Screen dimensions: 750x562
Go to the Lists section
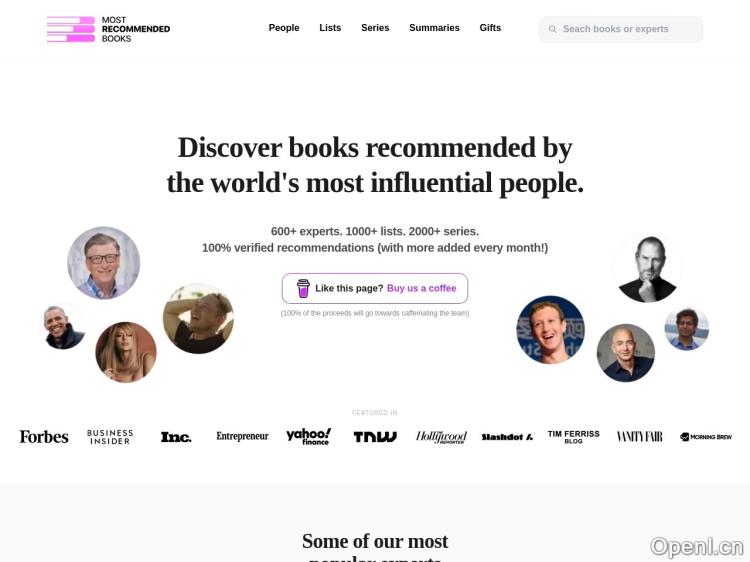click(x=330, y=28)
